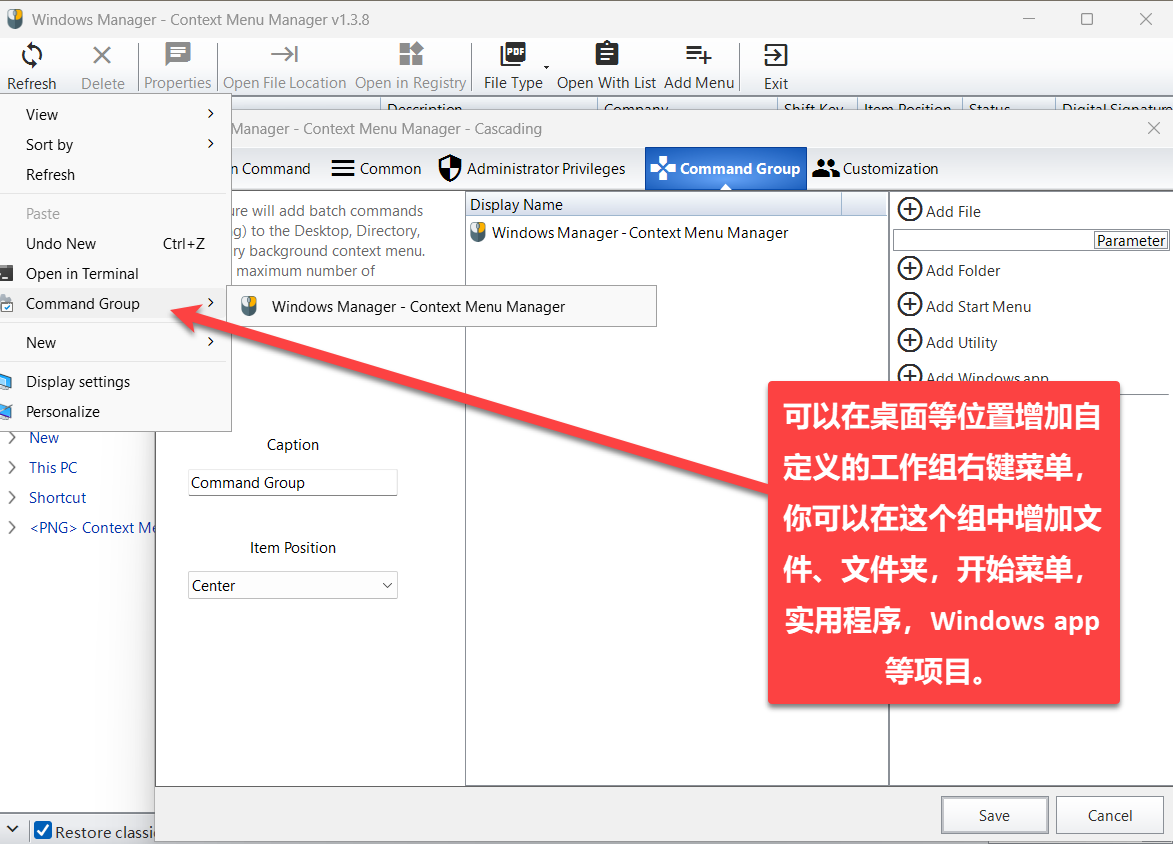Image resolution: width=1173 pixels, height=844 pixels.
Task: Click Add Folder label
Action: point(963,271)
